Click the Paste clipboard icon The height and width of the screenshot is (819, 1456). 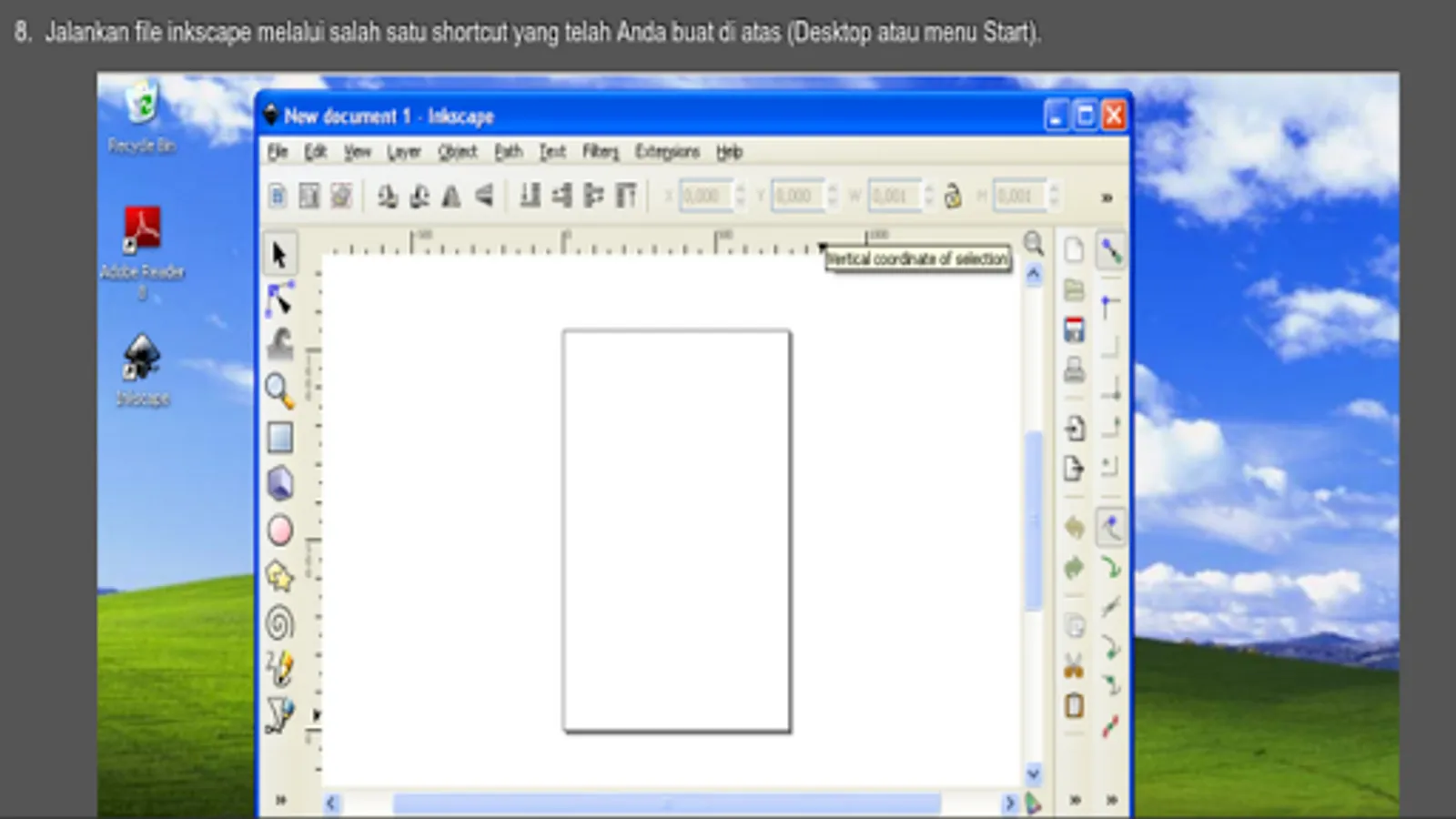[1074, 706]
